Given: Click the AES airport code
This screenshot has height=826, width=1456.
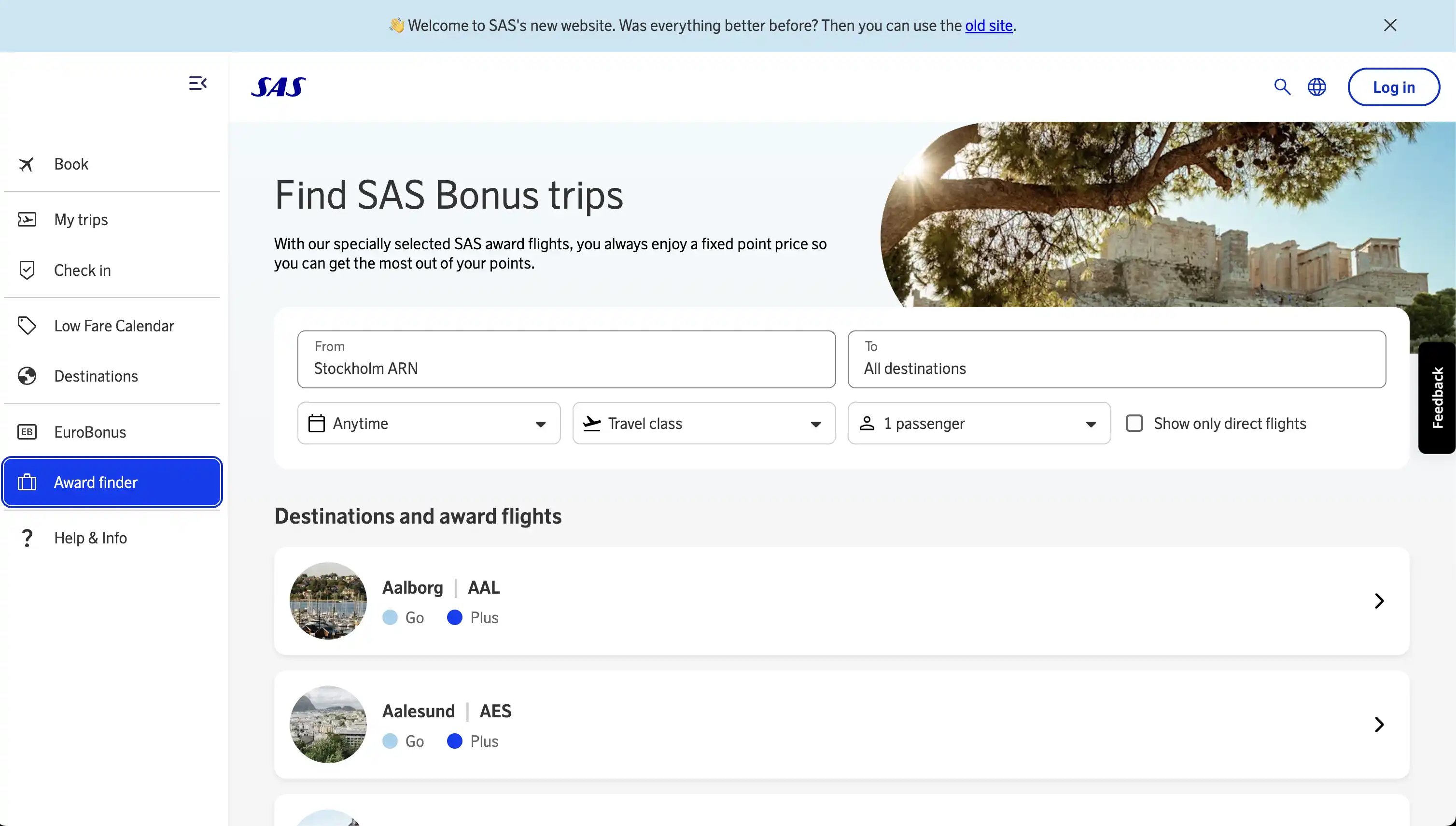Looking at the screenshot, I should (495, 711).
